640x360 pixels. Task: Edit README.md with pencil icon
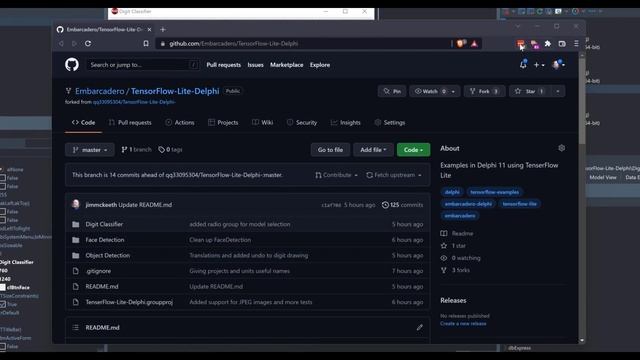click(420, 327)
